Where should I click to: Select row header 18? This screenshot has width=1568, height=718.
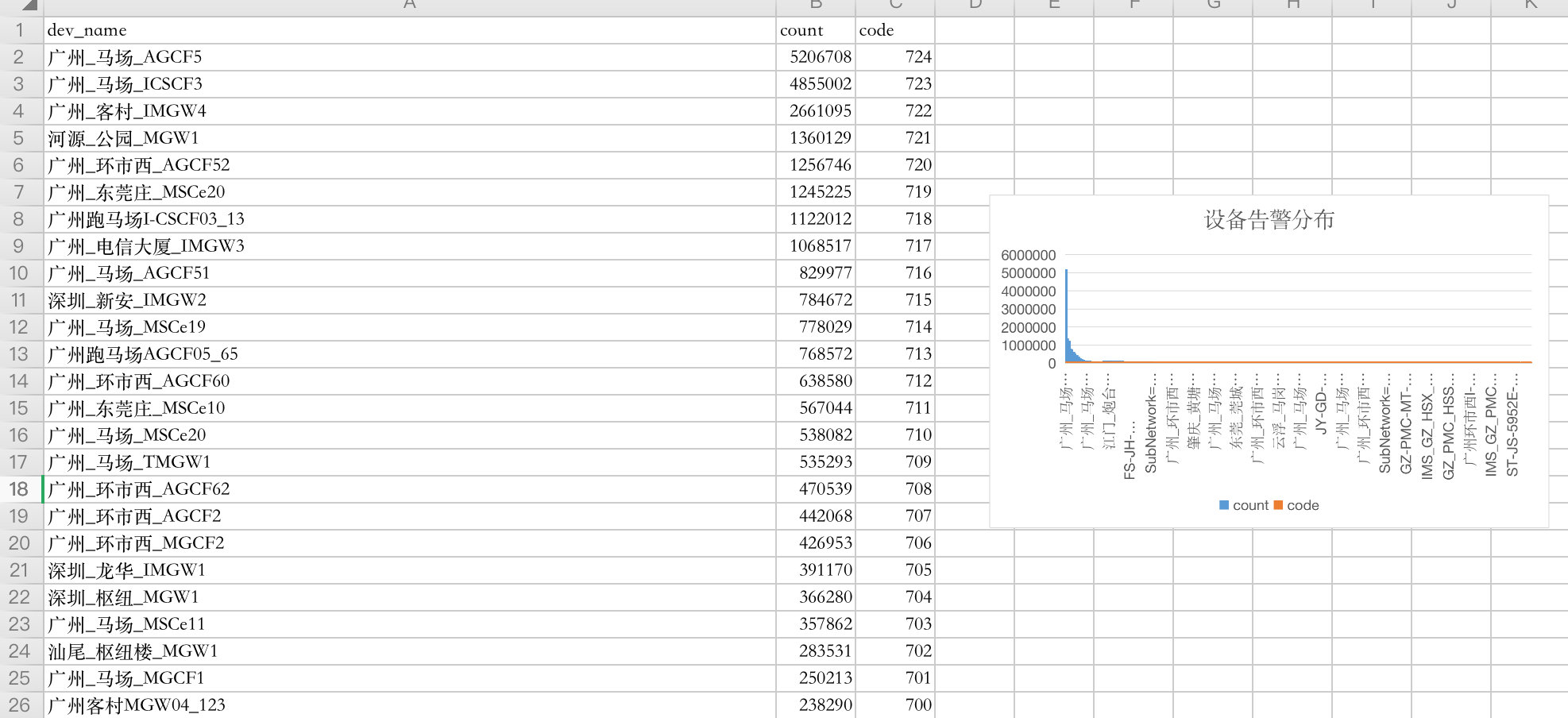[x=19, y=489]
